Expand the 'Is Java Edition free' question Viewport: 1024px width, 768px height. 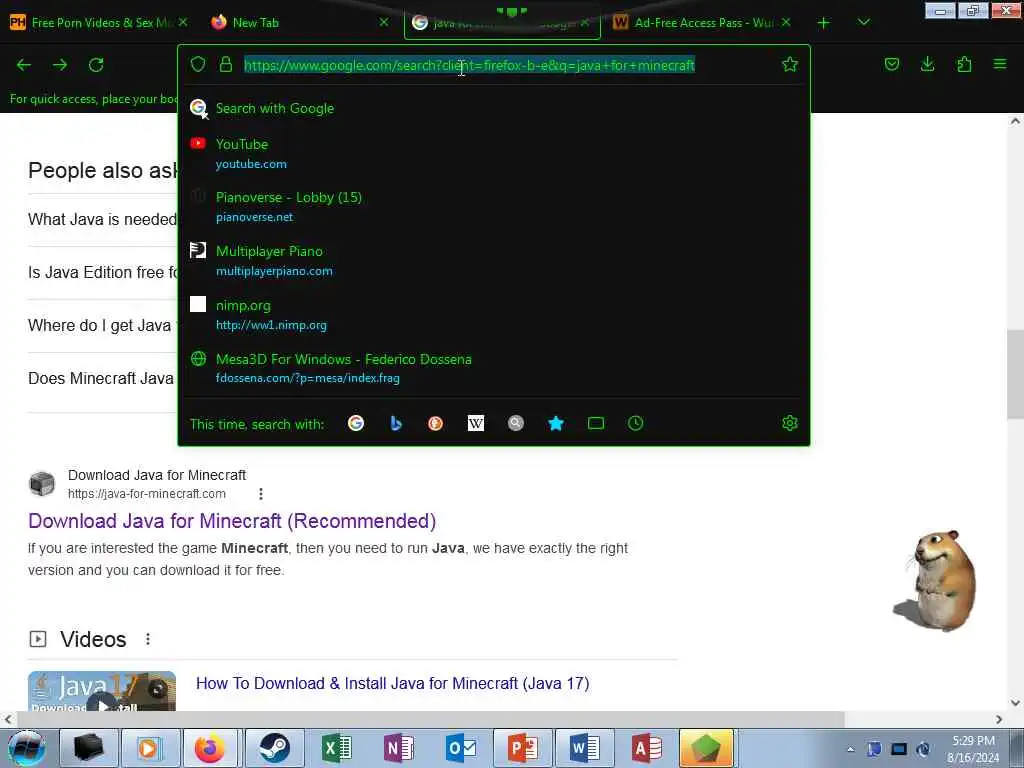pyautogui.click(x=102, y=272)
